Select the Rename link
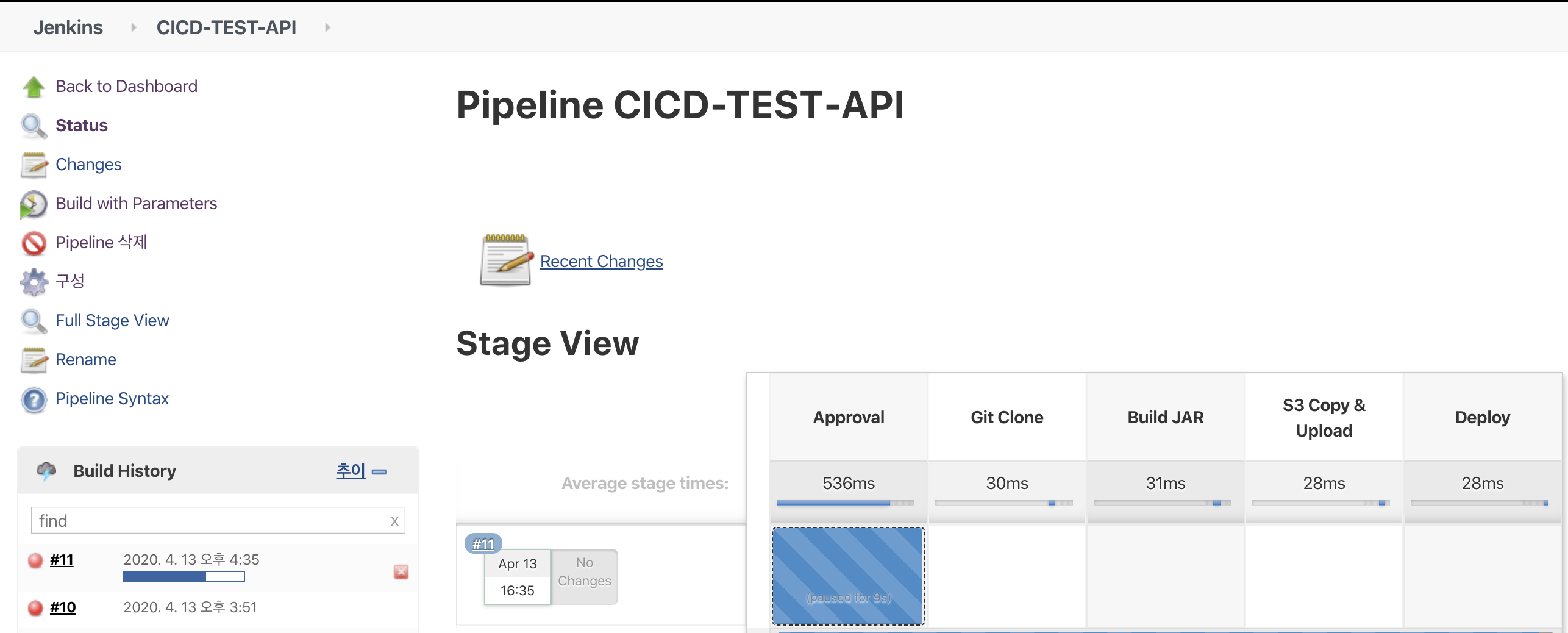 click(x=86, y=360)
